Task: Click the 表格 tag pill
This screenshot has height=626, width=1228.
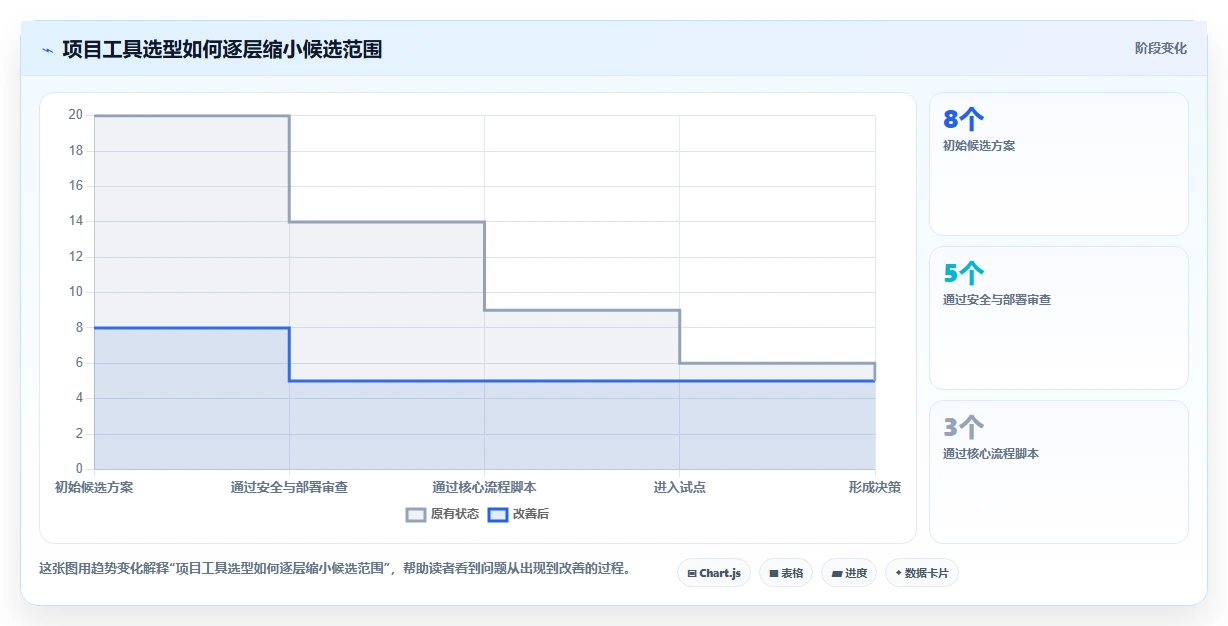Action: 786,573
